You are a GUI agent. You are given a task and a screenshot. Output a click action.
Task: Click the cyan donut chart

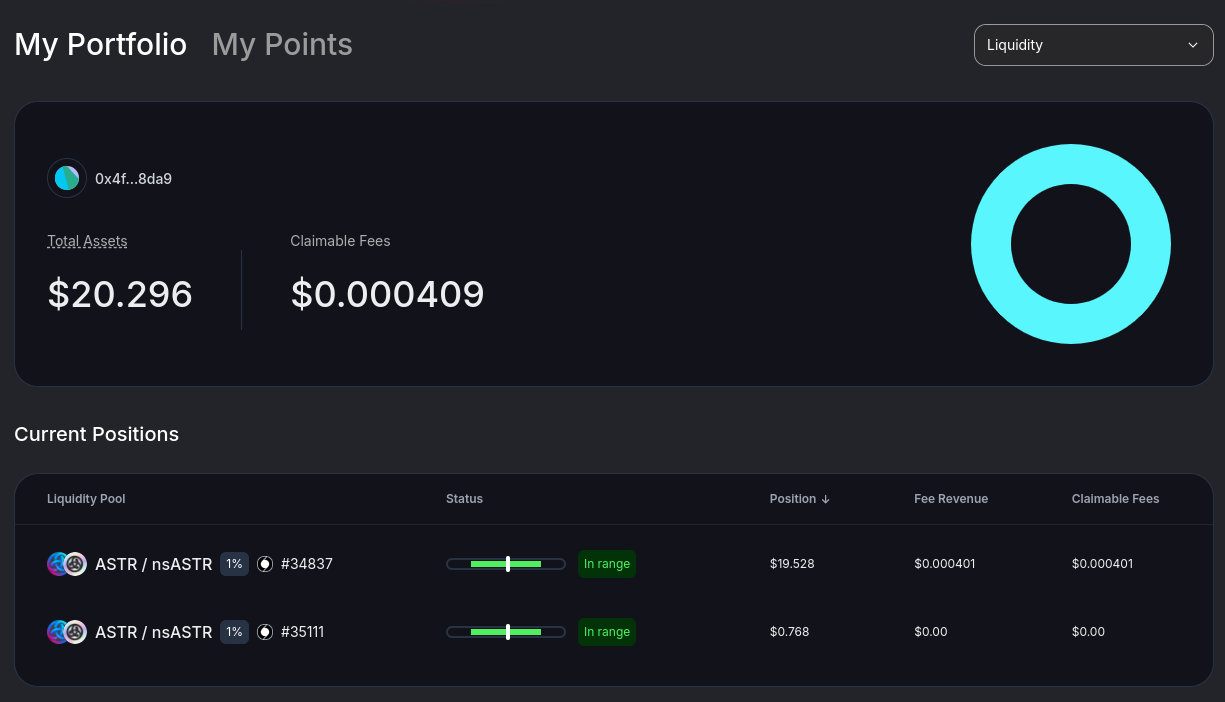point(1071,244)
